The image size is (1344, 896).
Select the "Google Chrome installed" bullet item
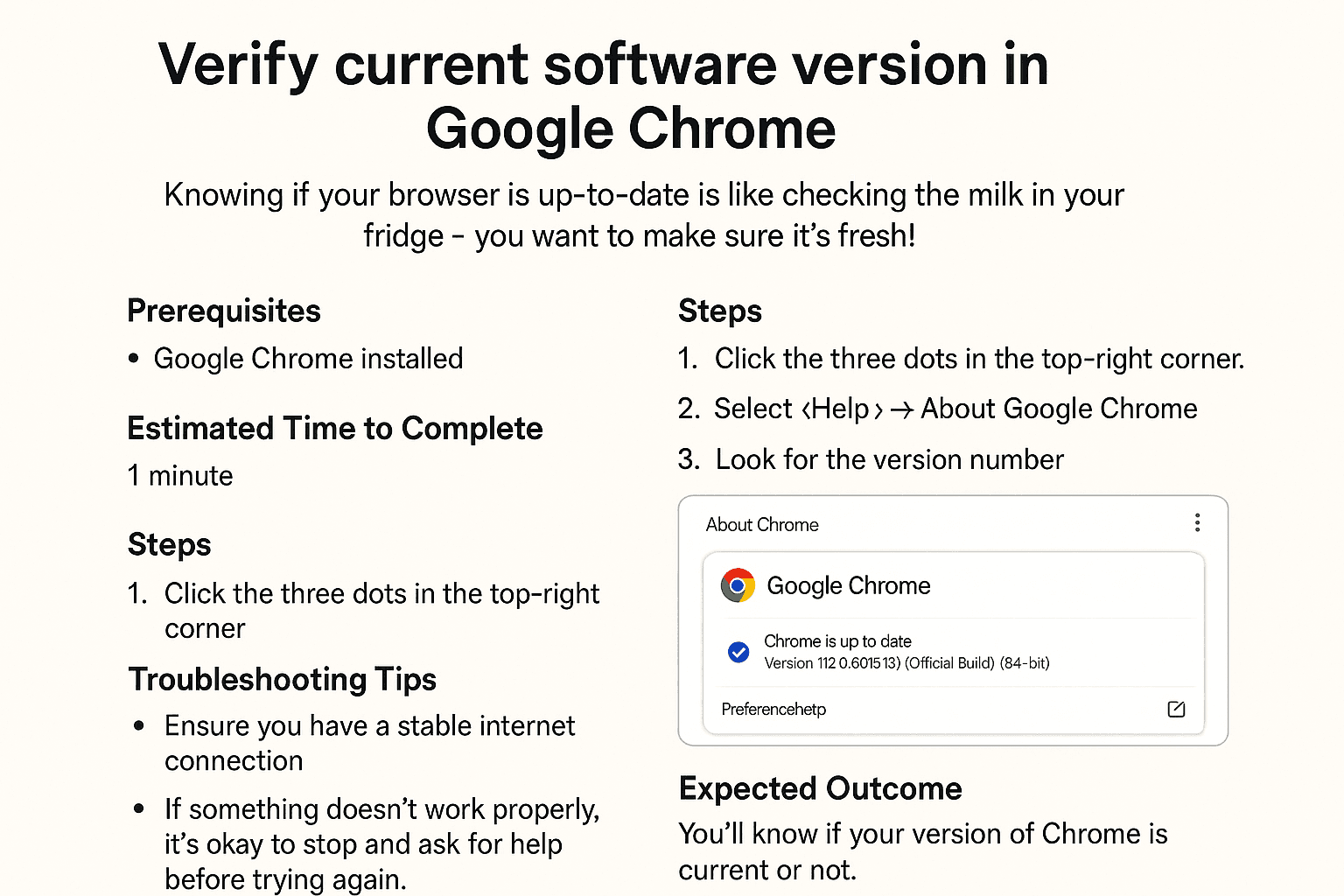(308, 359)
